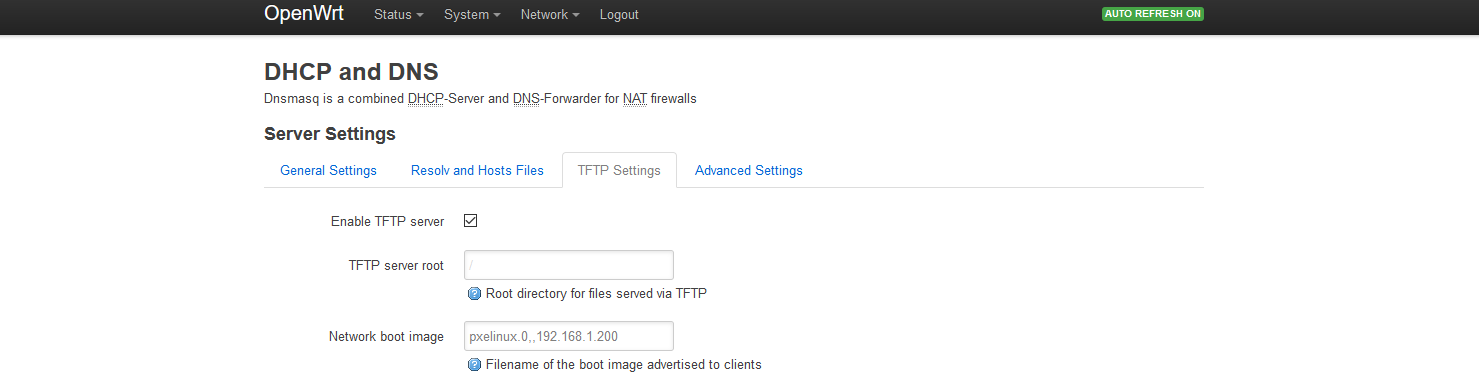1479x391 pixels.
Task: Click the Logout link
Action: click(619, 15)
